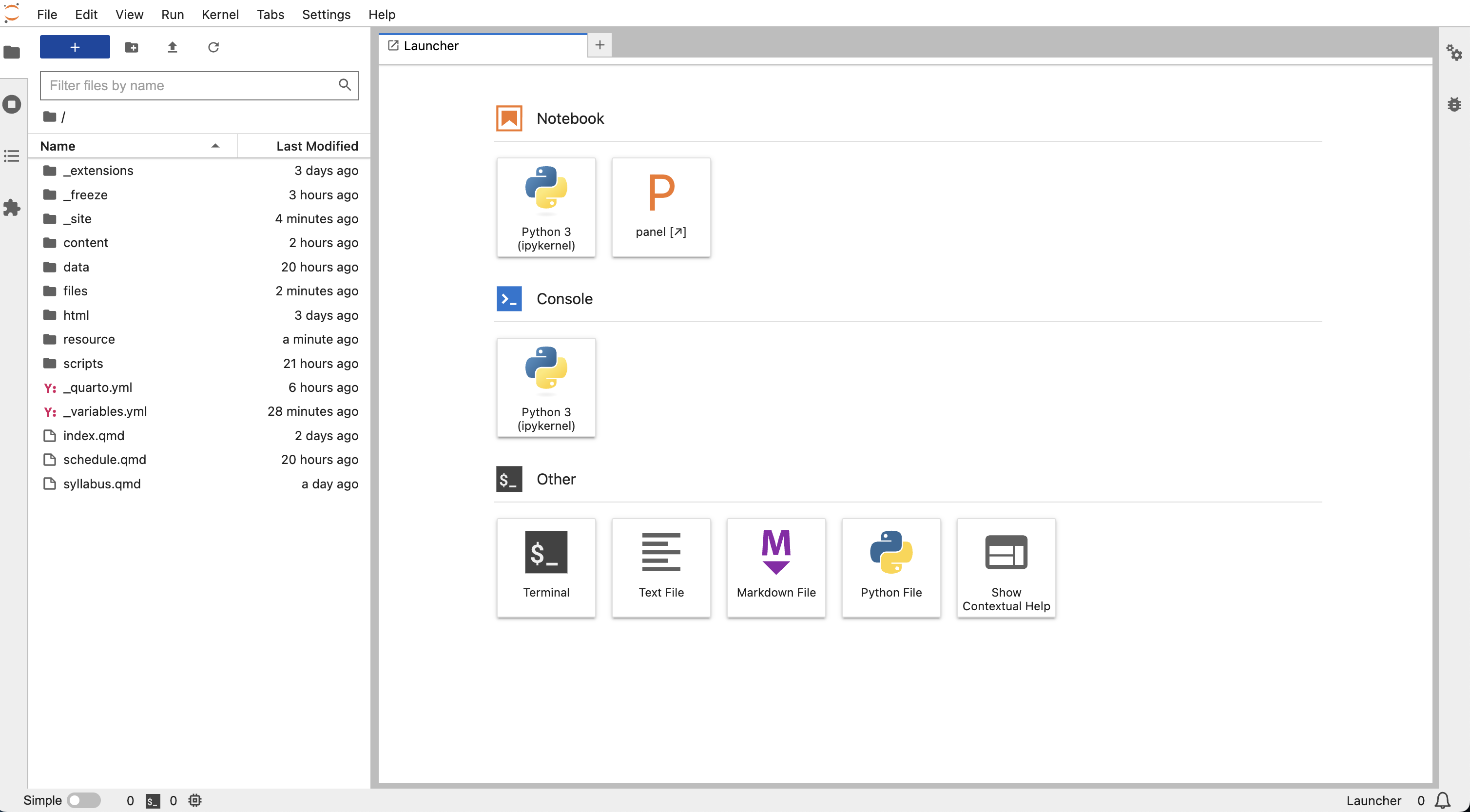This screenshot has height=812, width=1470.
Task: Open the Debugger bug icon panel
Action: pos(1453,104)
